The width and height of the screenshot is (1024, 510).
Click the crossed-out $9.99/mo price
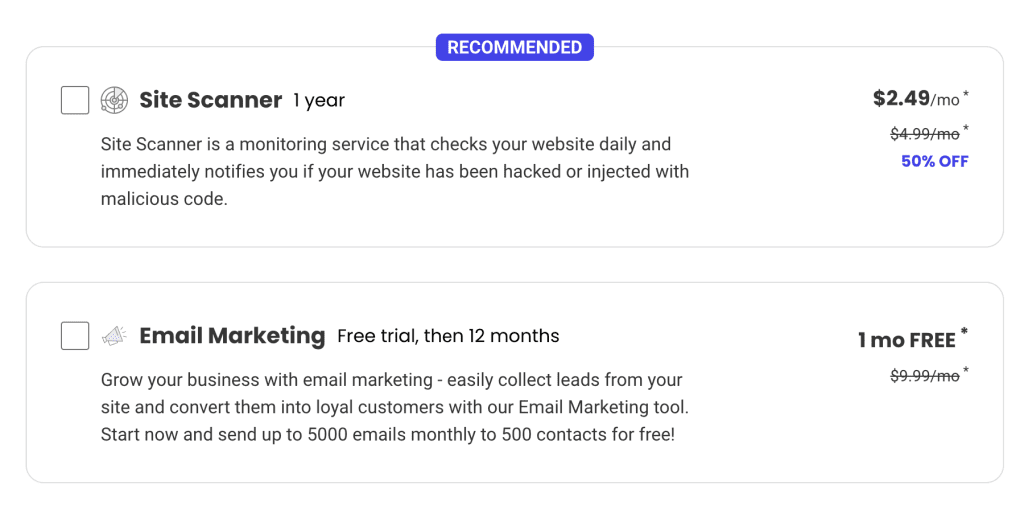[924, 375]
